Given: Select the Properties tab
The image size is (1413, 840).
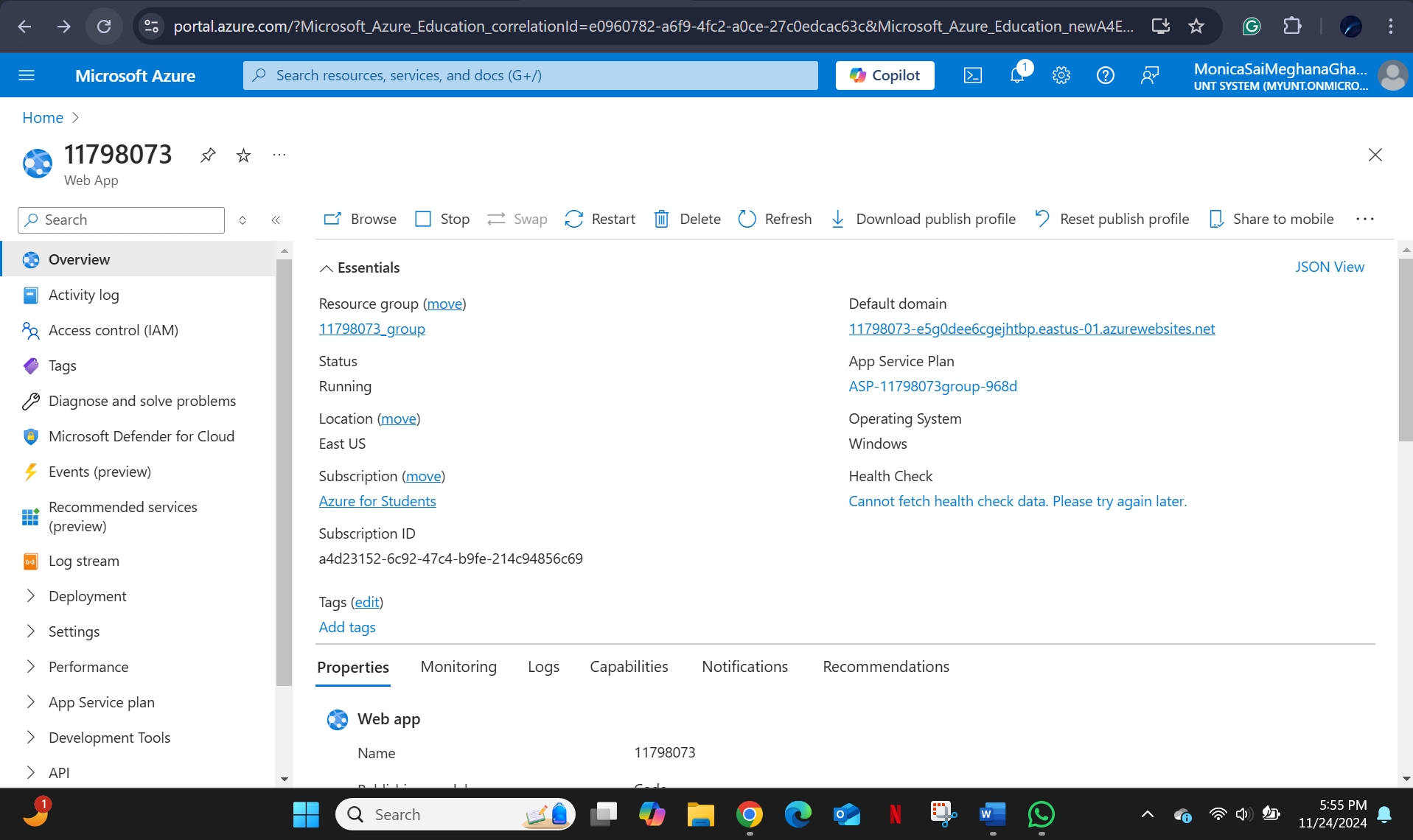Looking at the screenshot, I should [x=353, y=668].
